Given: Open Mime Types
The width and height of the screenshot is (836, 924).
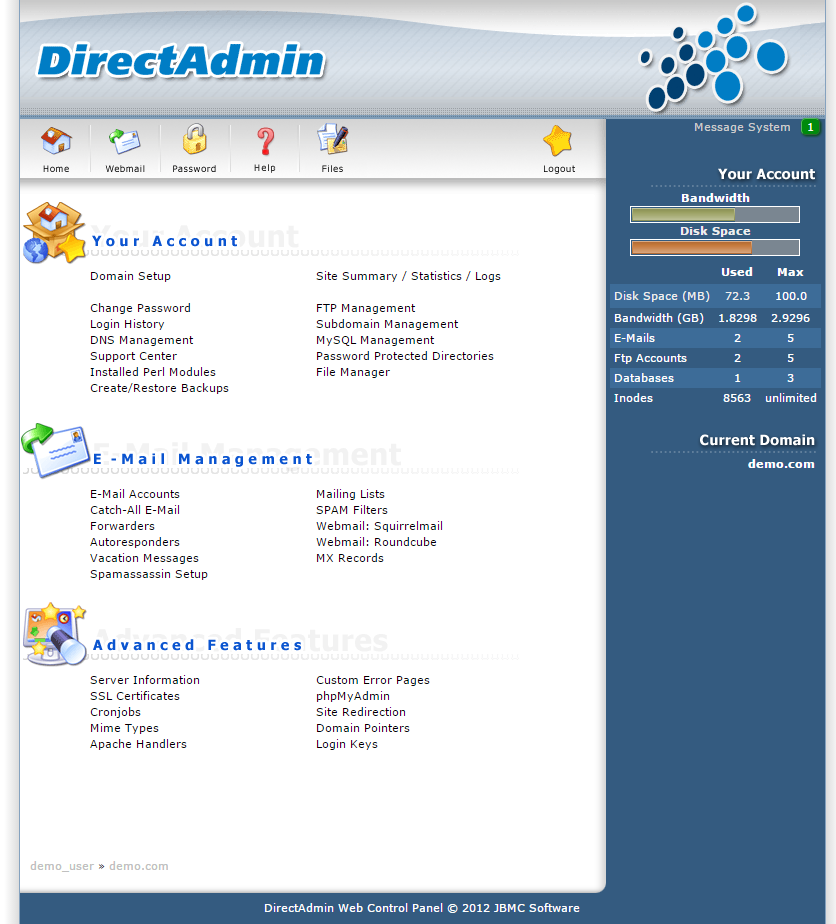Looking at the screenshot, I should pos(124,728).
